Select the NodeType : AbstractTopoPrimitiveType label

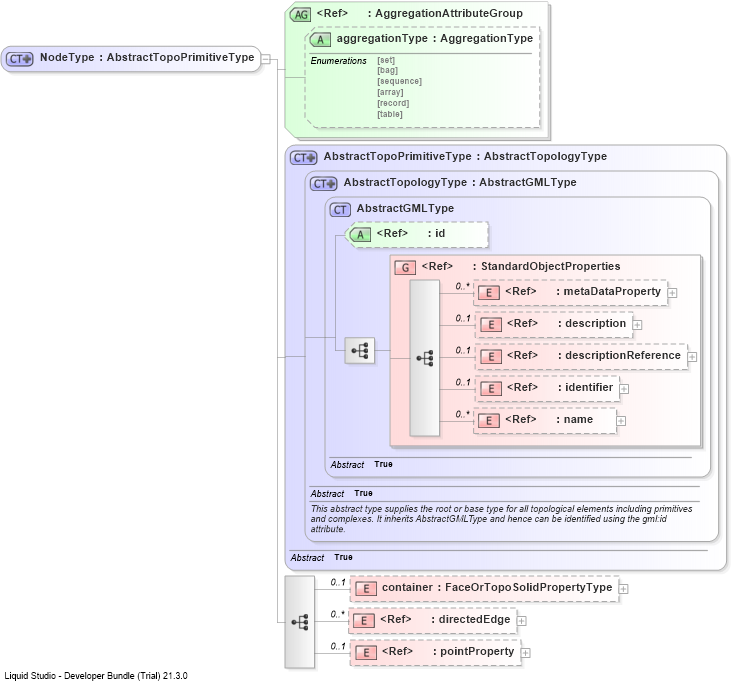coord(147,57)
